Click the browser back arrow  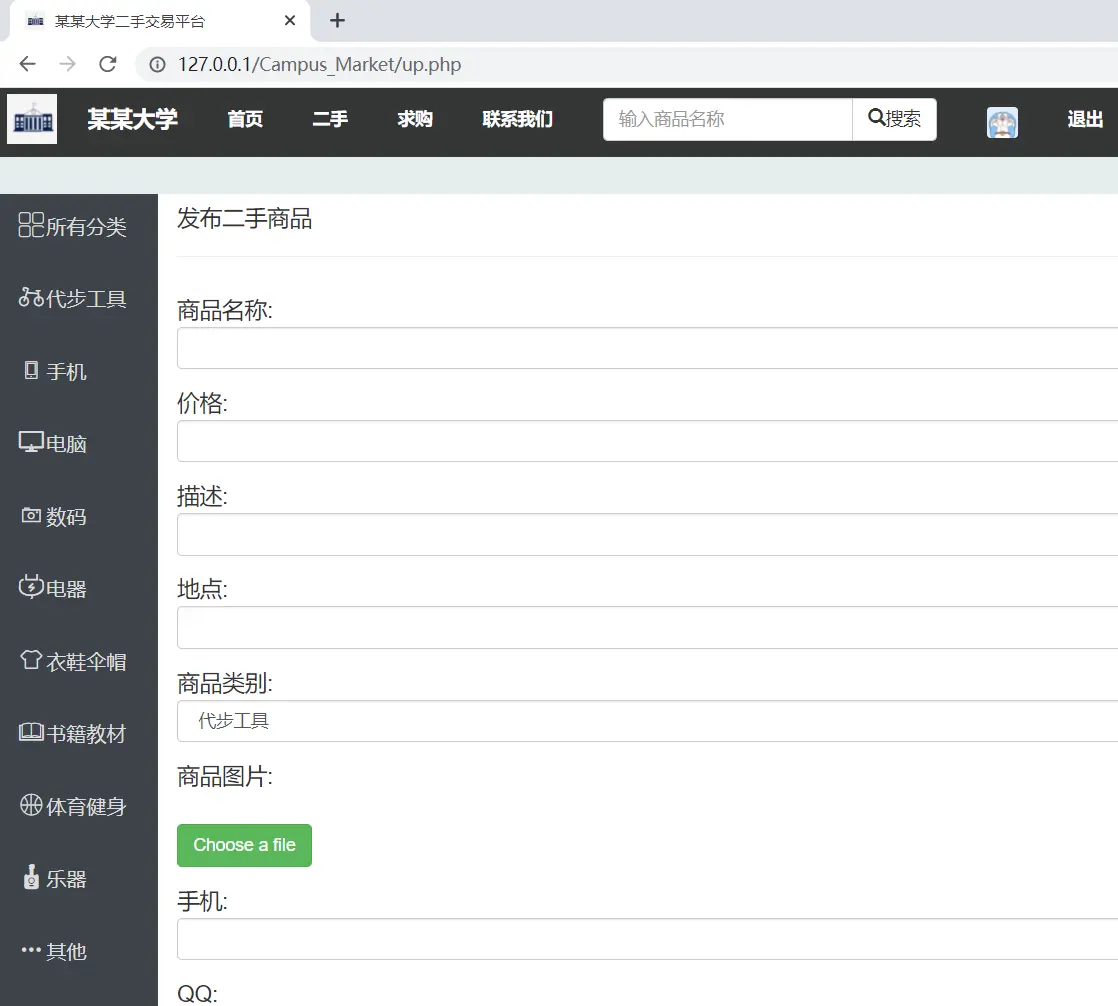(28, 64)
